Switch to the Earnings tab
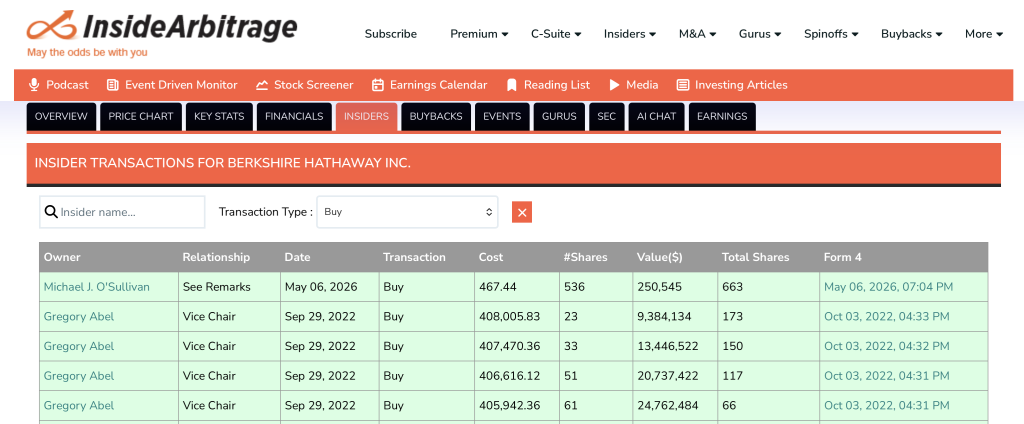Screen dimensions: 1024x424 [x=722, y=117]
